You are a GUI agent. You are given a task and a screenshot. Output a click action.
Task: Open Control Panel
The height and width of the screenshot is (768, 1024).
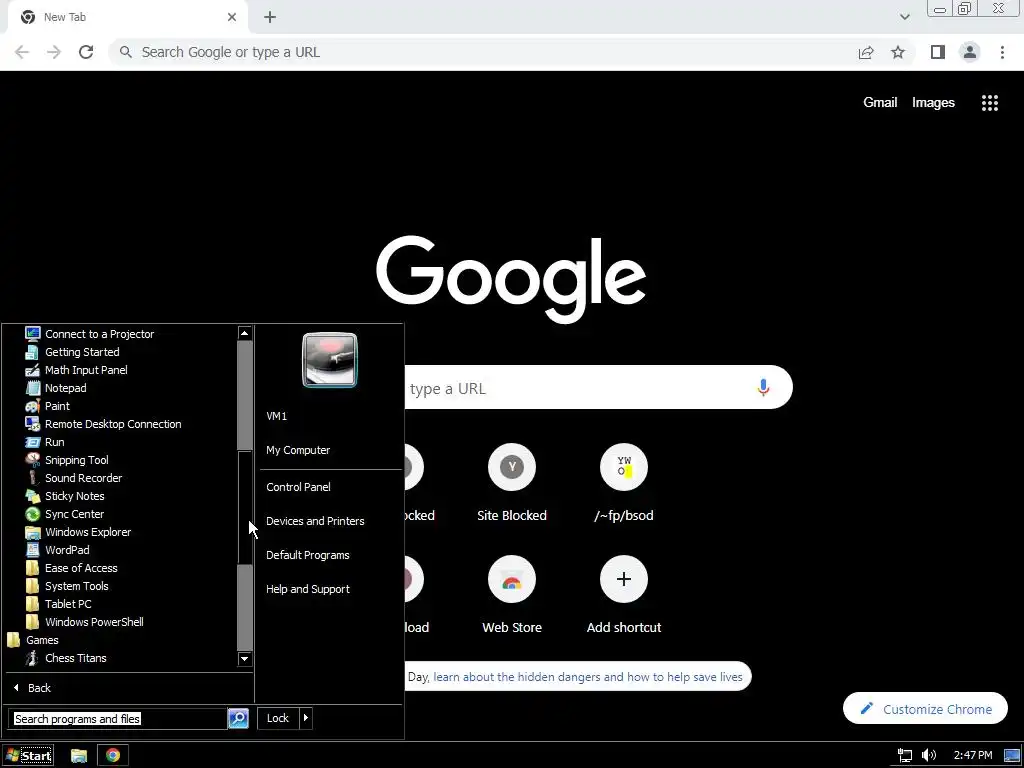298,487
